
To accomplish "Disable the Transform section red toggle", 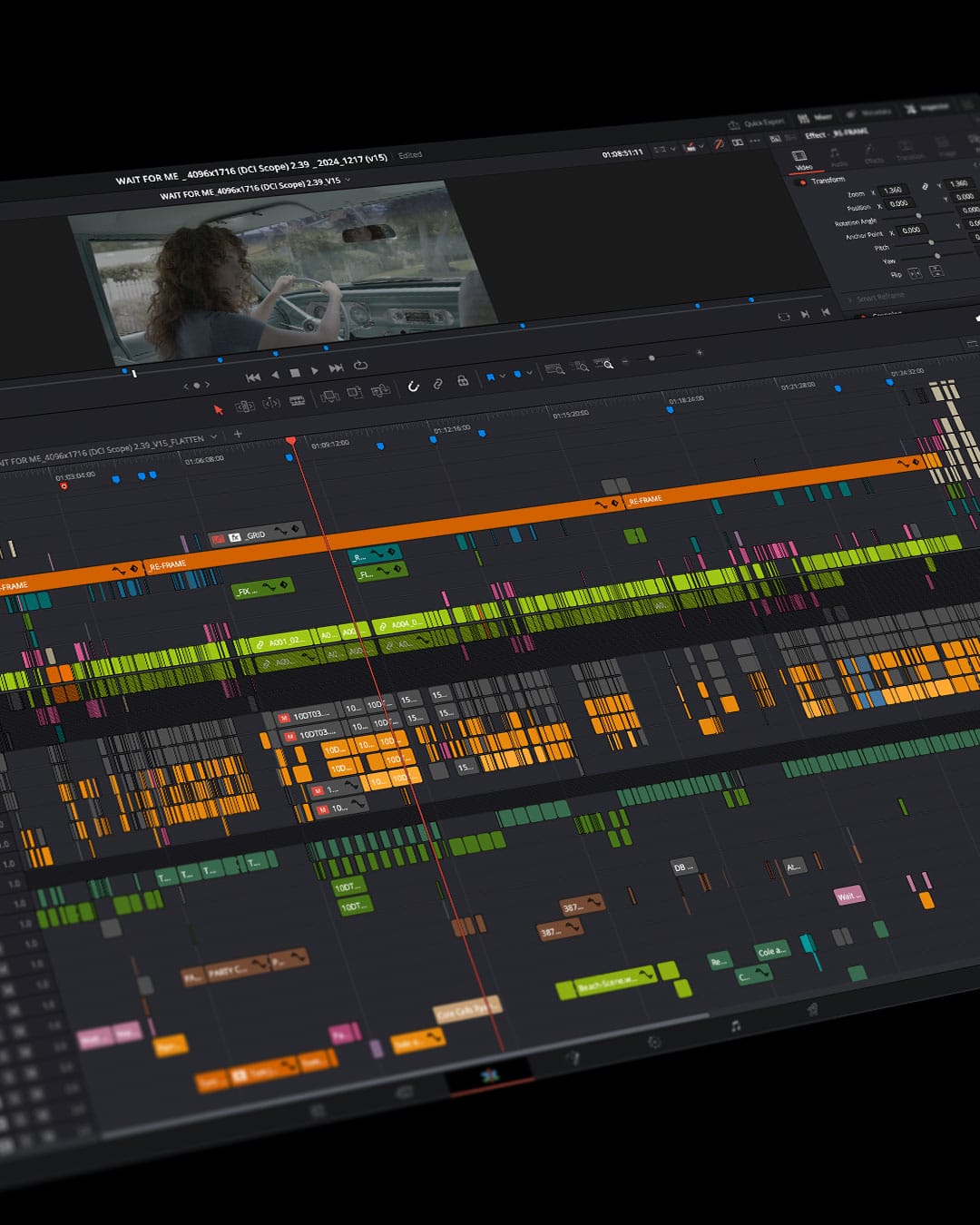I will coord(801,182).
